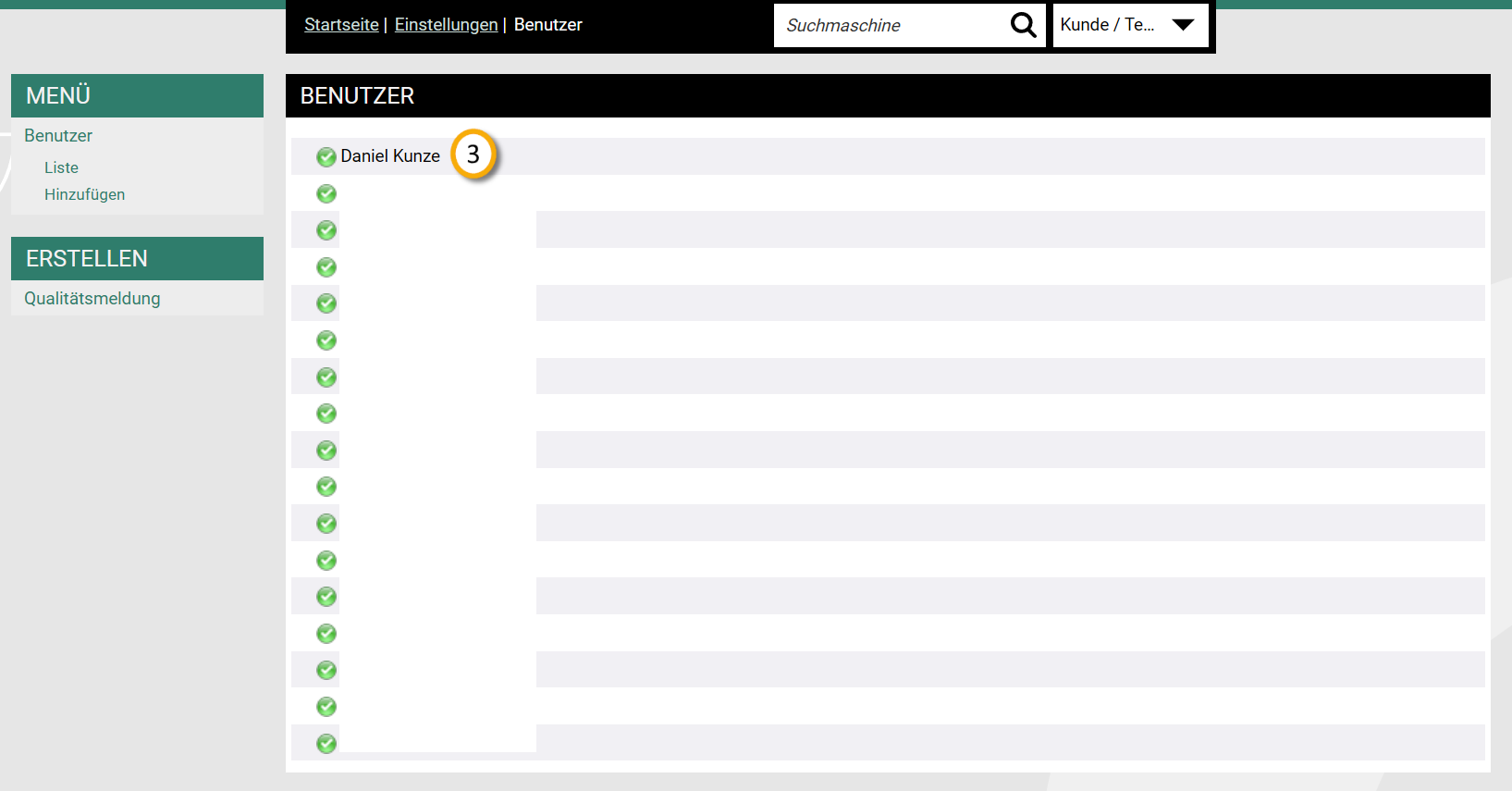The width and height of the screenshot is (1512, 791).
Task: Click green check icon beside Daniel Kunze
Action: click(x=326, y=157)
